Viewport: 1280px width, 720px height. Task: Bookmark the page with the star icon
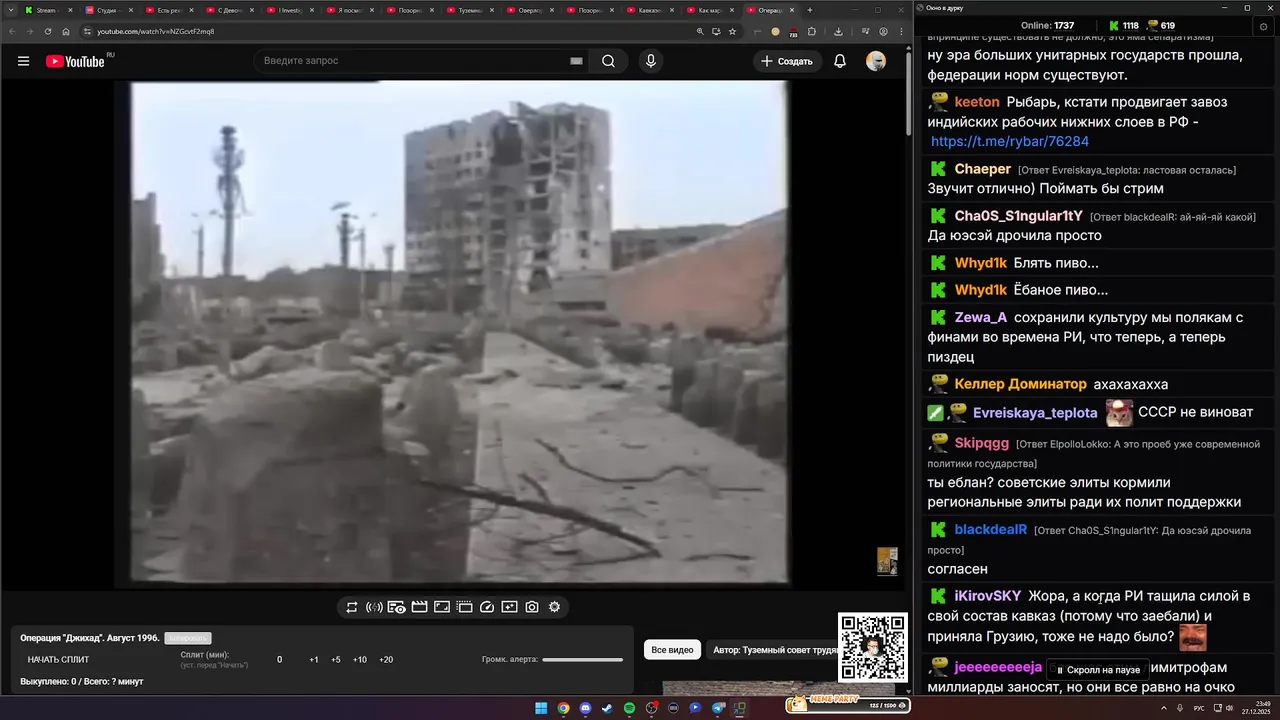point(732,31)
